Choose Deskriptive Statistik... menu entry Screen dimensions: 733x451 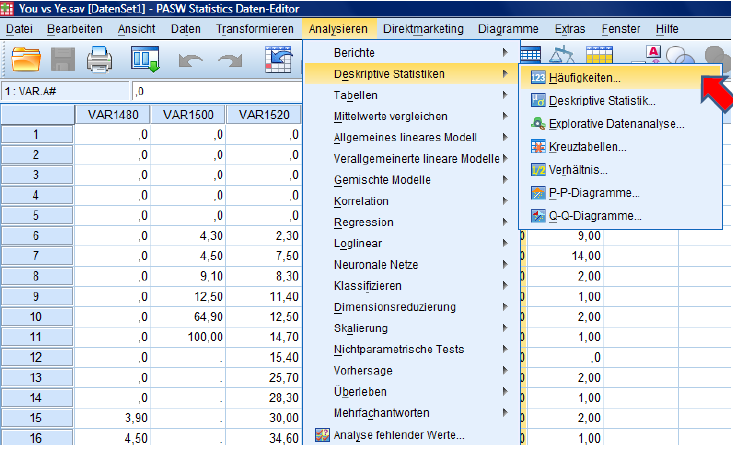pos(620,100)
